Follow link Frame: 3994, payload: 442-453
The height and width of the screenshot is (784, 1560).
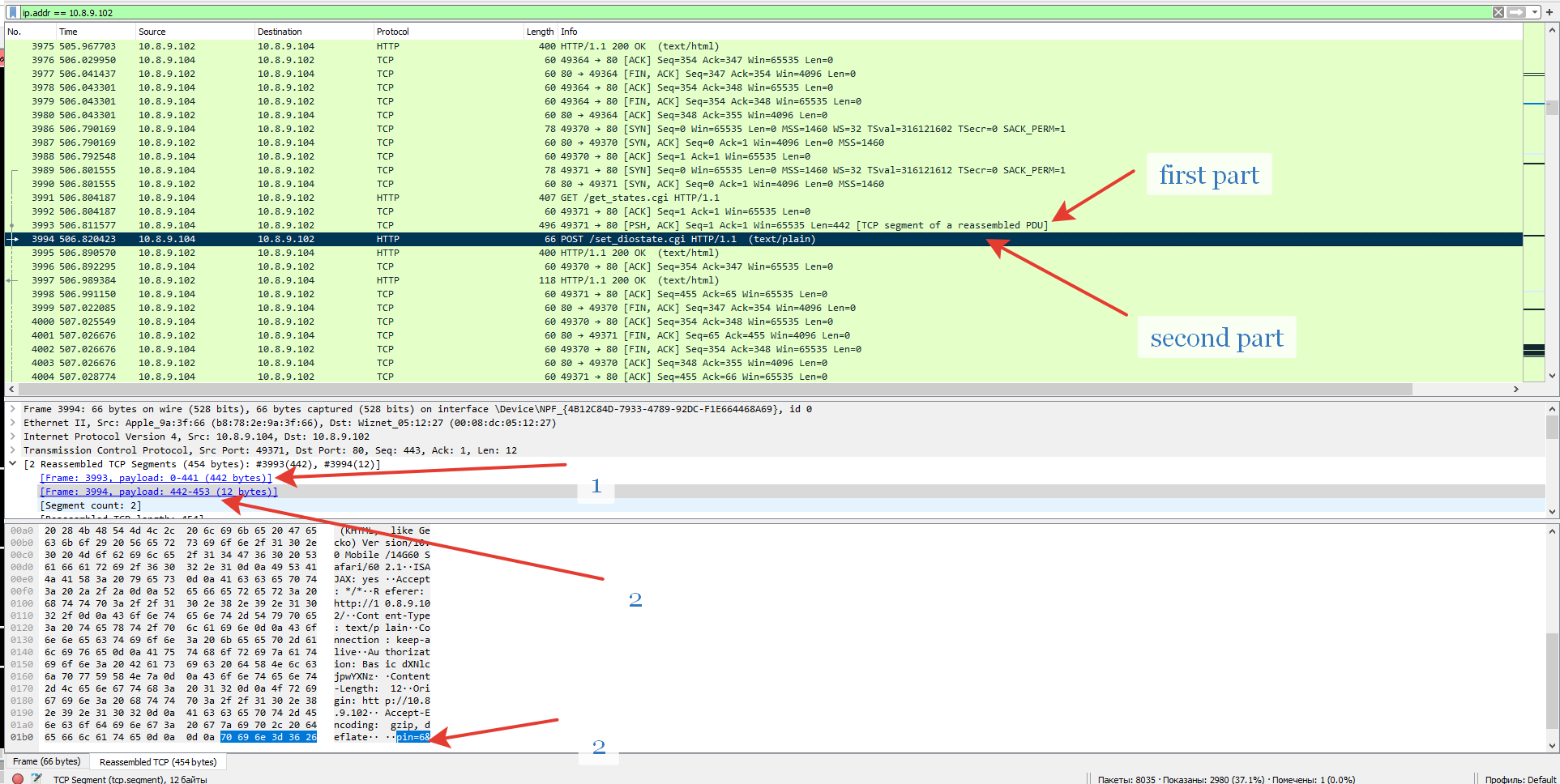point(159,492)
